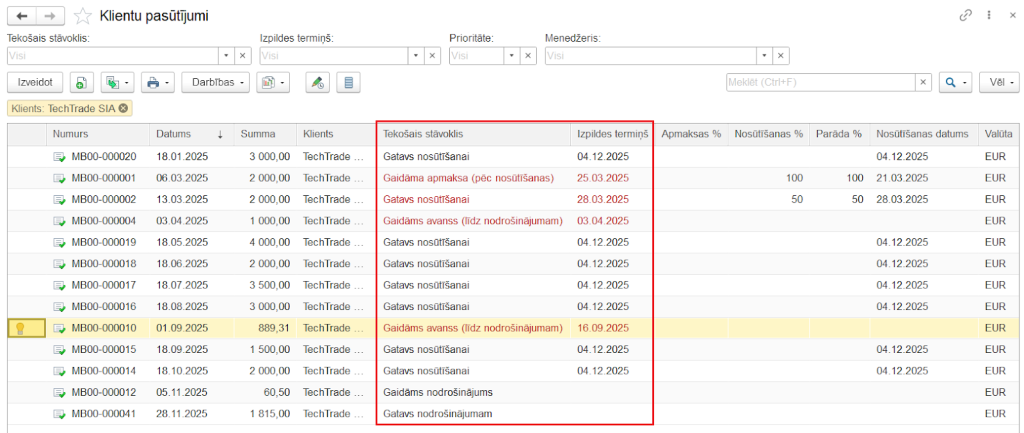Click the Izveidot button
Viewport: 1024px width, 433px height.
[x=35, y=82]
